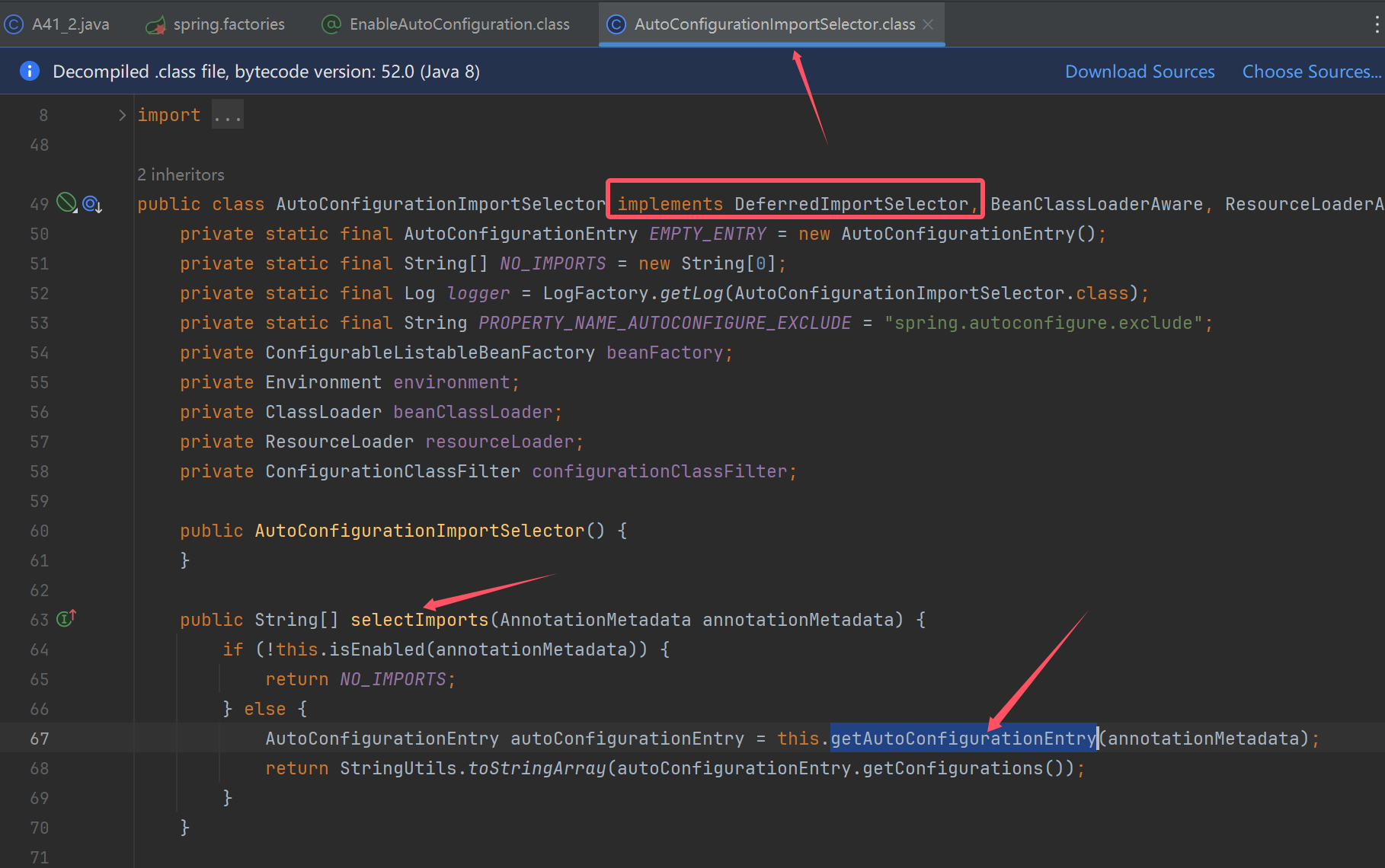The image size is (1385, 868).
Task: Switch to EnableAutoConfiguration.class tab
Action: point(446,24)
